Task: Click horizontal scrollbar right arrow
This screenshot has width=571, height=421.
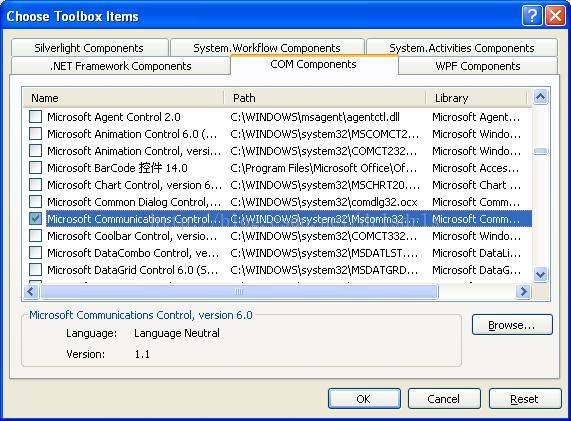Action: pos(523,291)
